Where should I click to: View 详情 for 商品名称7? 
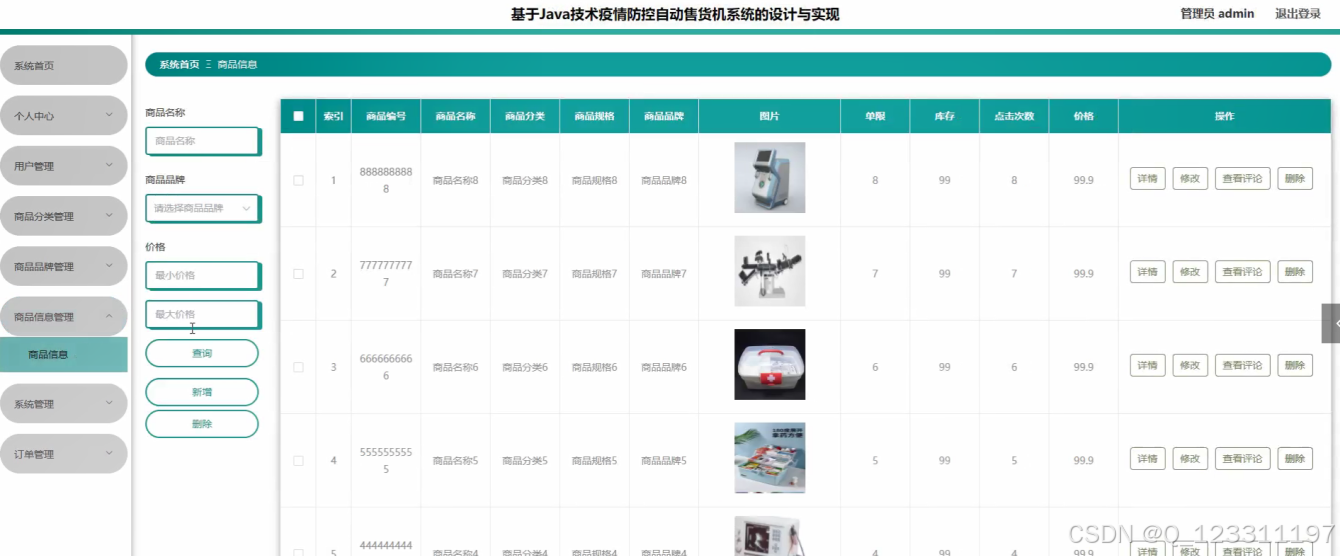[x=1147, y=272]
